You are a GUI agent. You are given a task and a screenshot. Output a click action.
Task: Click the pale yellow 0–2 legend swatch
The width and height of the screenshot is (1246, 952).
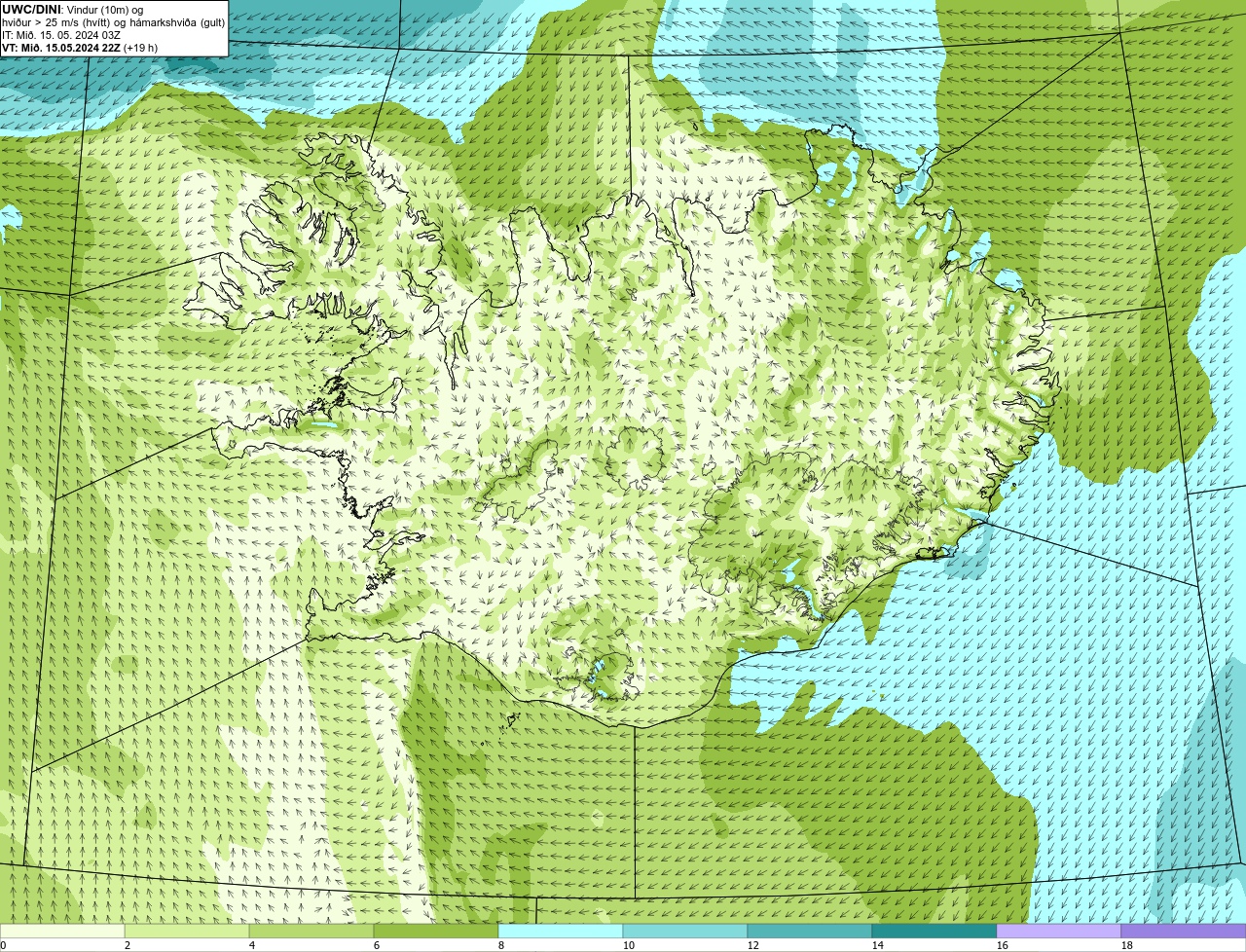click(62, 932)
